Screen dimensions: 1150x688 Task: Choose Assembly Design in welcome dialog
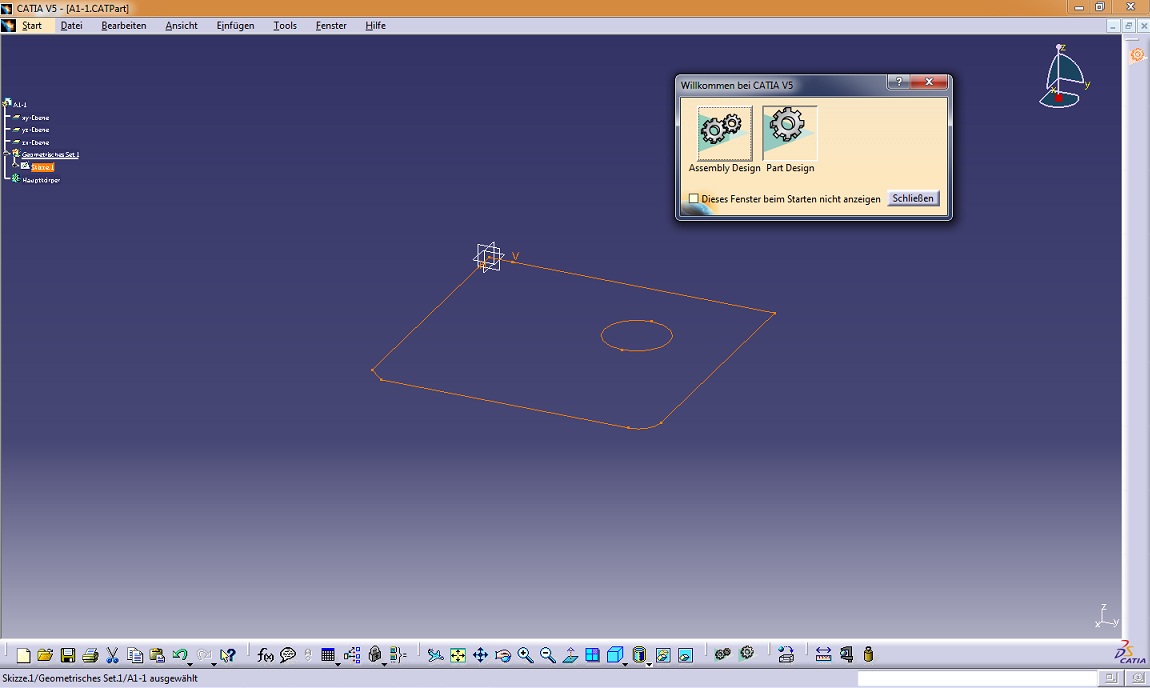pos(725,133)
